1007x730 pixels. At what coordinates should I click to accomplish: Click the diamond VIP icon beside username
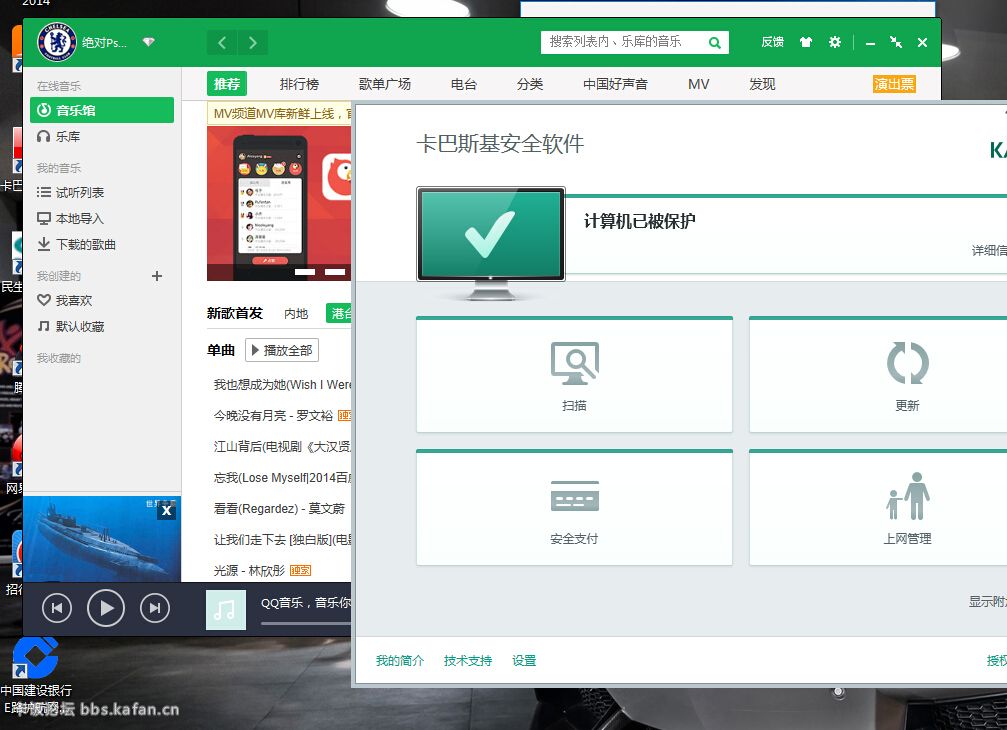148,42
